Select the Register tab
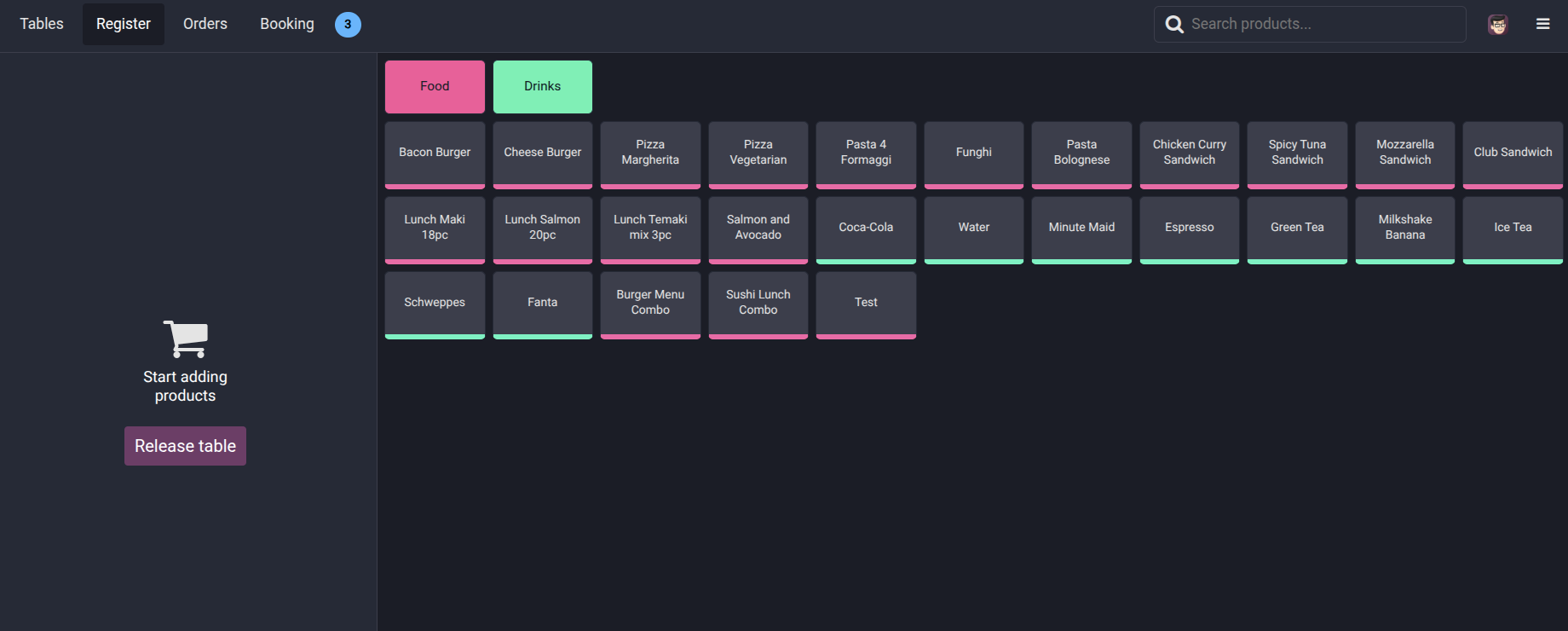Image resolution: width=1568 pixels, height=631 pixels. [x=124, y=24]
